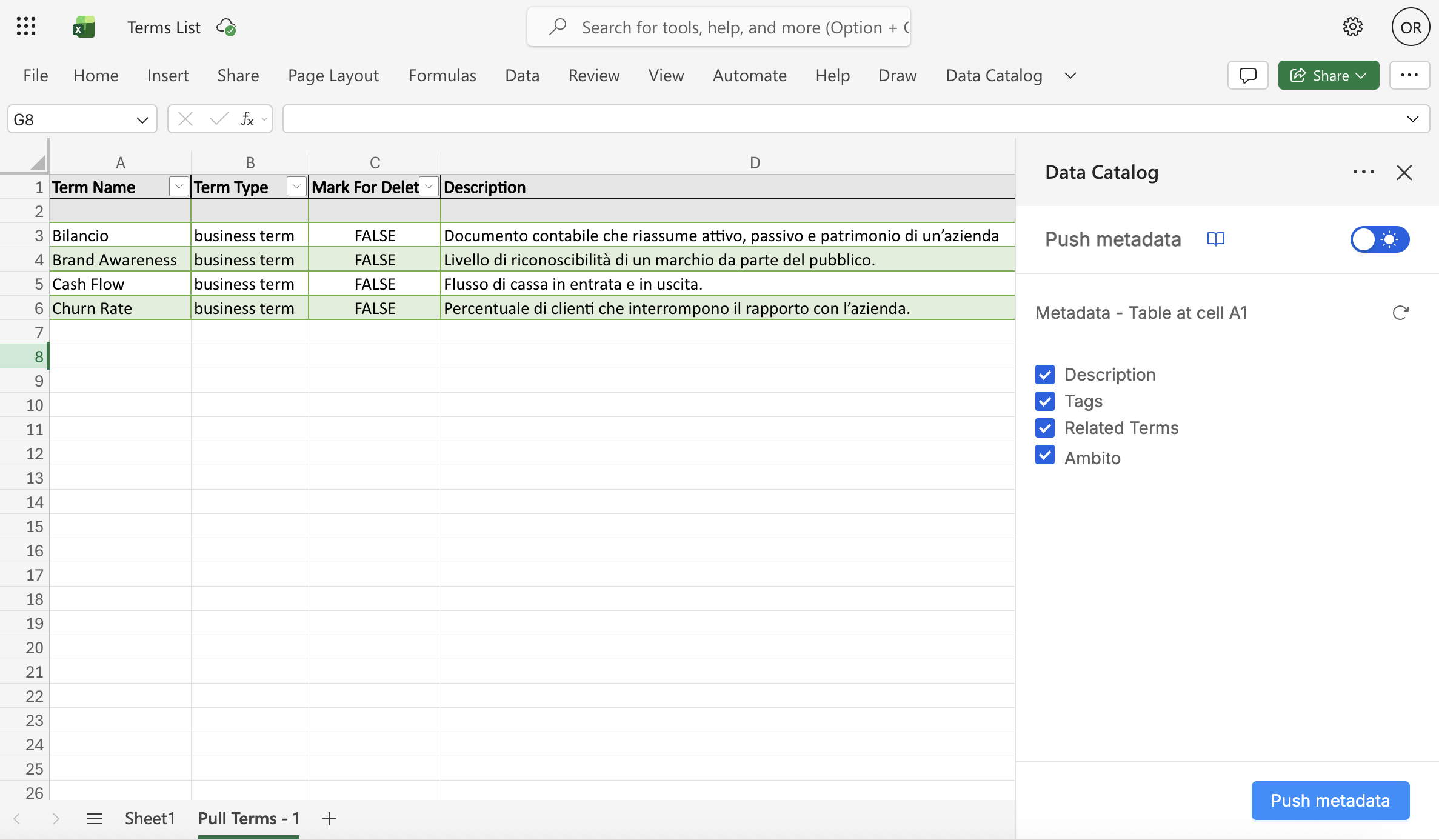
Task: Click in the search tools box
Action: [718, 27]
